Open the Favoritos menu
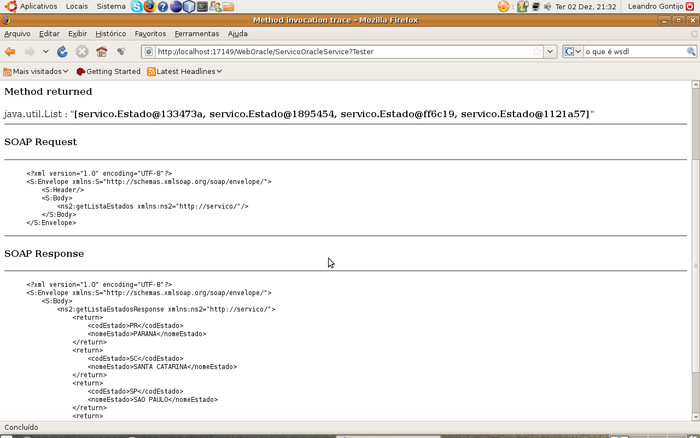 (x=150, y=33)
